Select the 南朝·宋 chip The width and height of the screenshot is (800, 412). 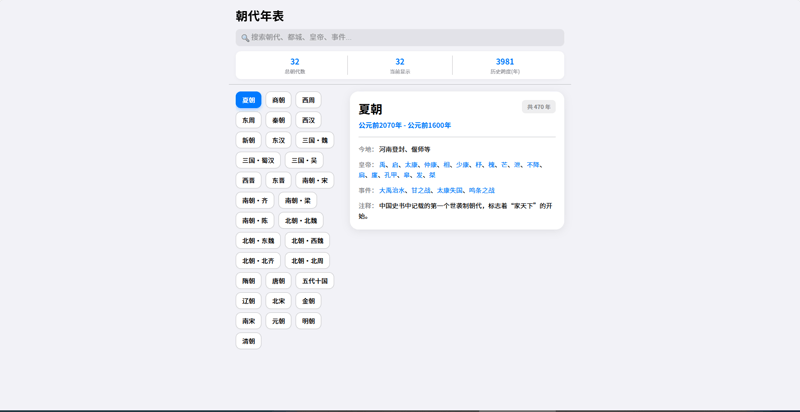point(315,181)
